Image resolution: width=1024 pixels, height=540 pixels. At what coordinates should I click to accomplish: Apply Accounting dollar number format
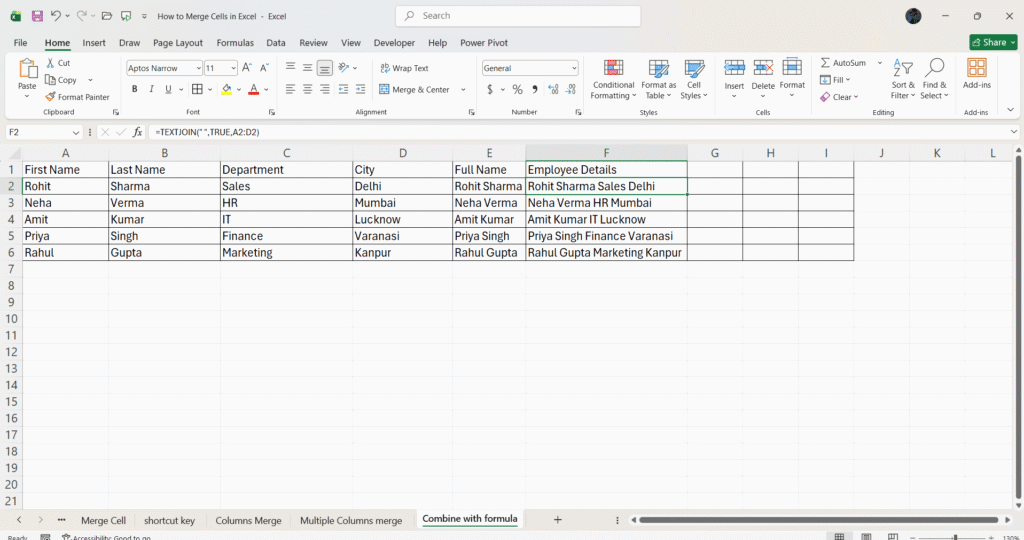[x=490, y=89]
